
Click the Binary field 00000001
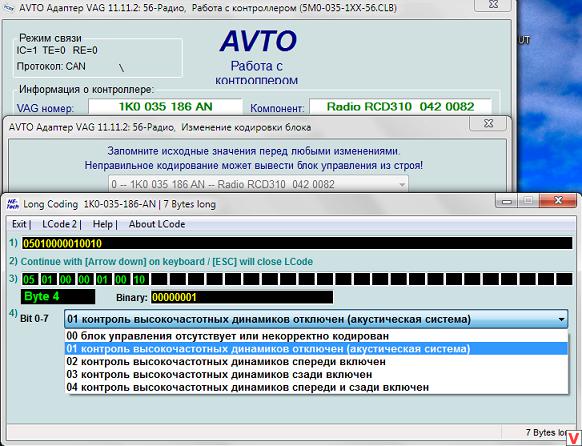(242, 297)
